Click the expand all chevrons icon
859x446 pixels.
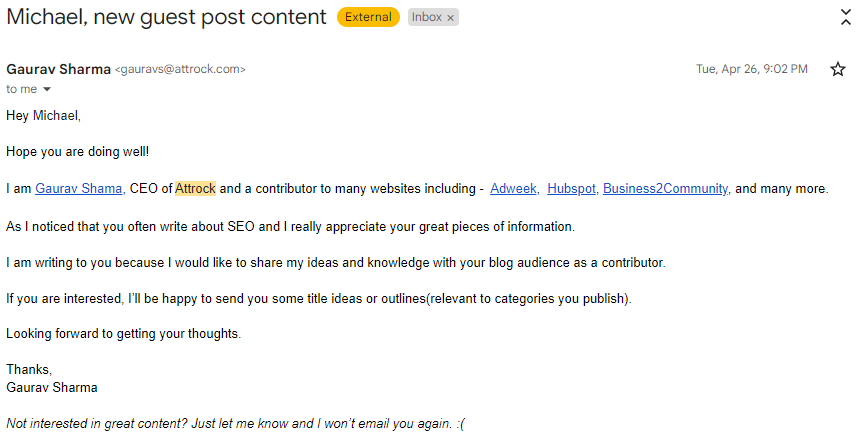click(846, 16)
